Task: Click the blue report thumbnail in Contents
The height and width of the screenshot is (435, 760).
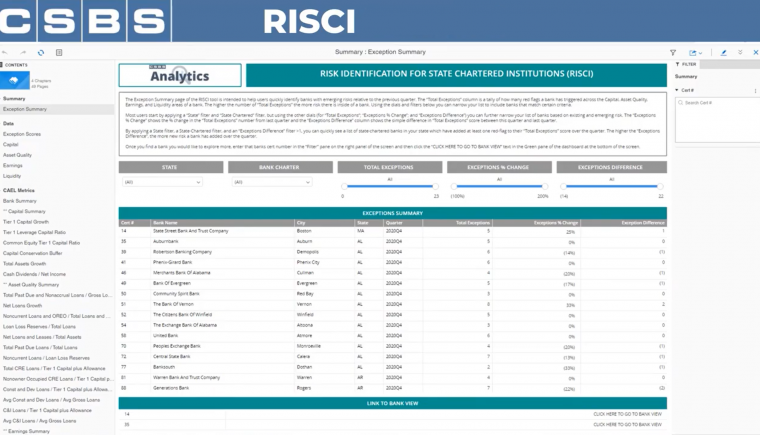Action: pos(15,81)
